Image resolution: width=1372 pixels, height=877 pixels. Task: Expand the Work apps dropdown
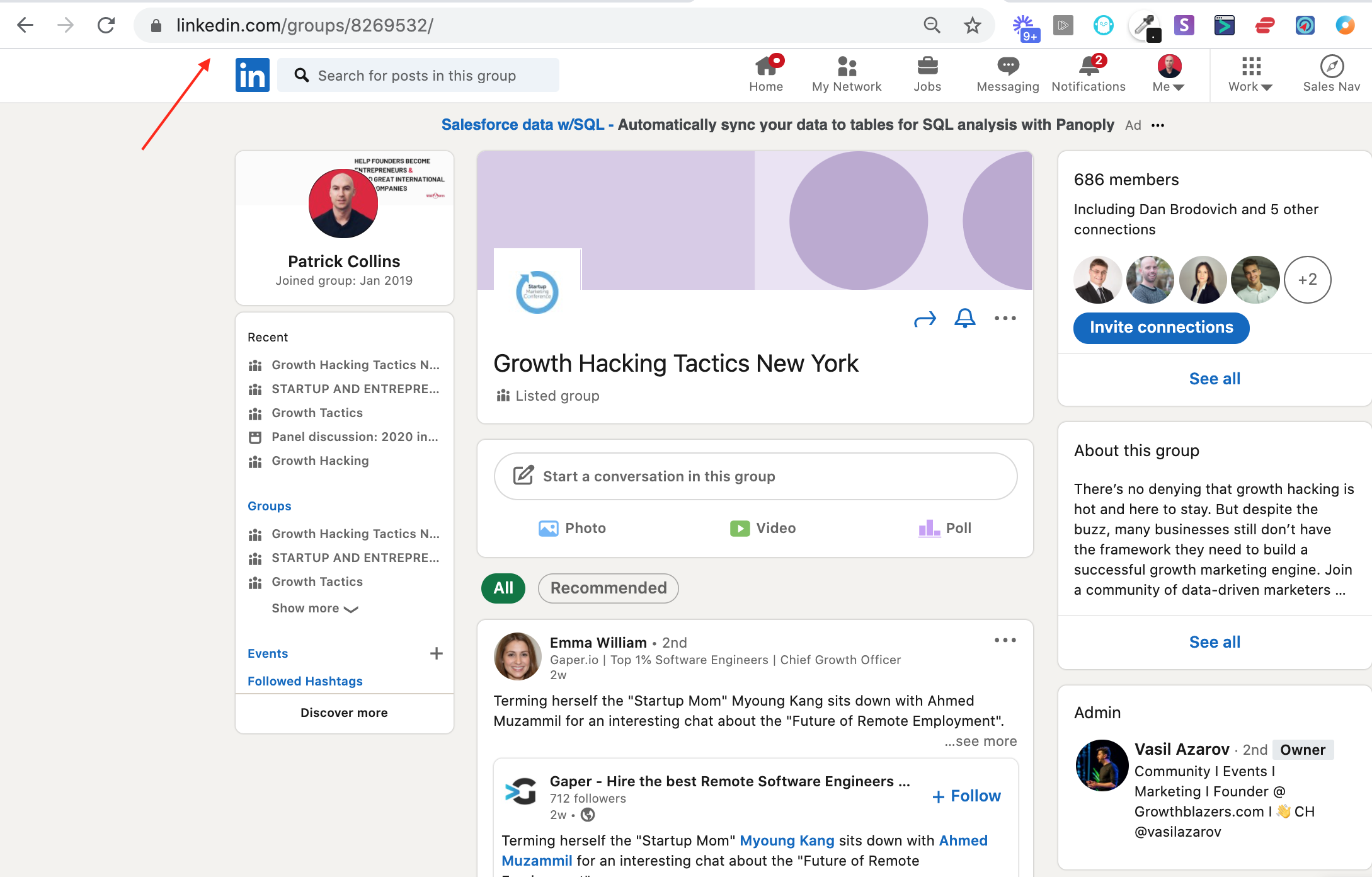click(1250, 74)
